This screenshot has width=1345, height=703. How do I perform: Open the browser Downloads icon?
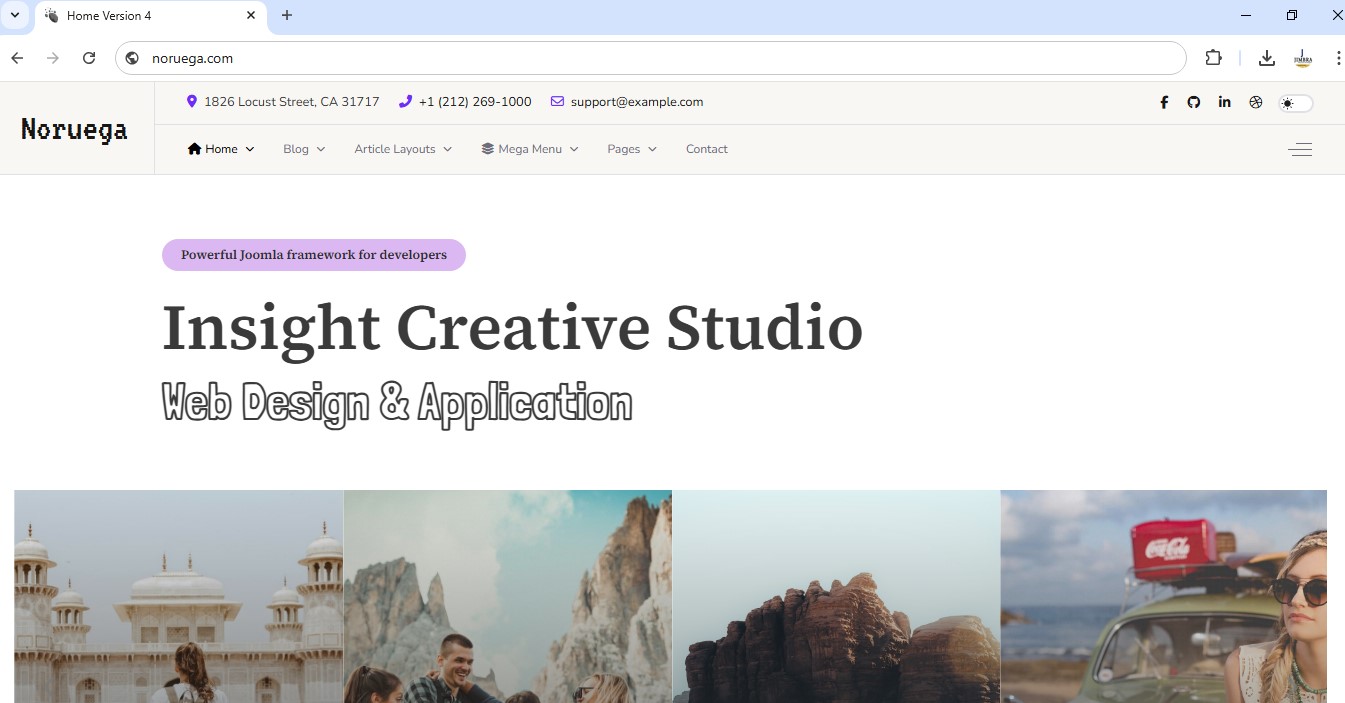[x=1266, y=58]
